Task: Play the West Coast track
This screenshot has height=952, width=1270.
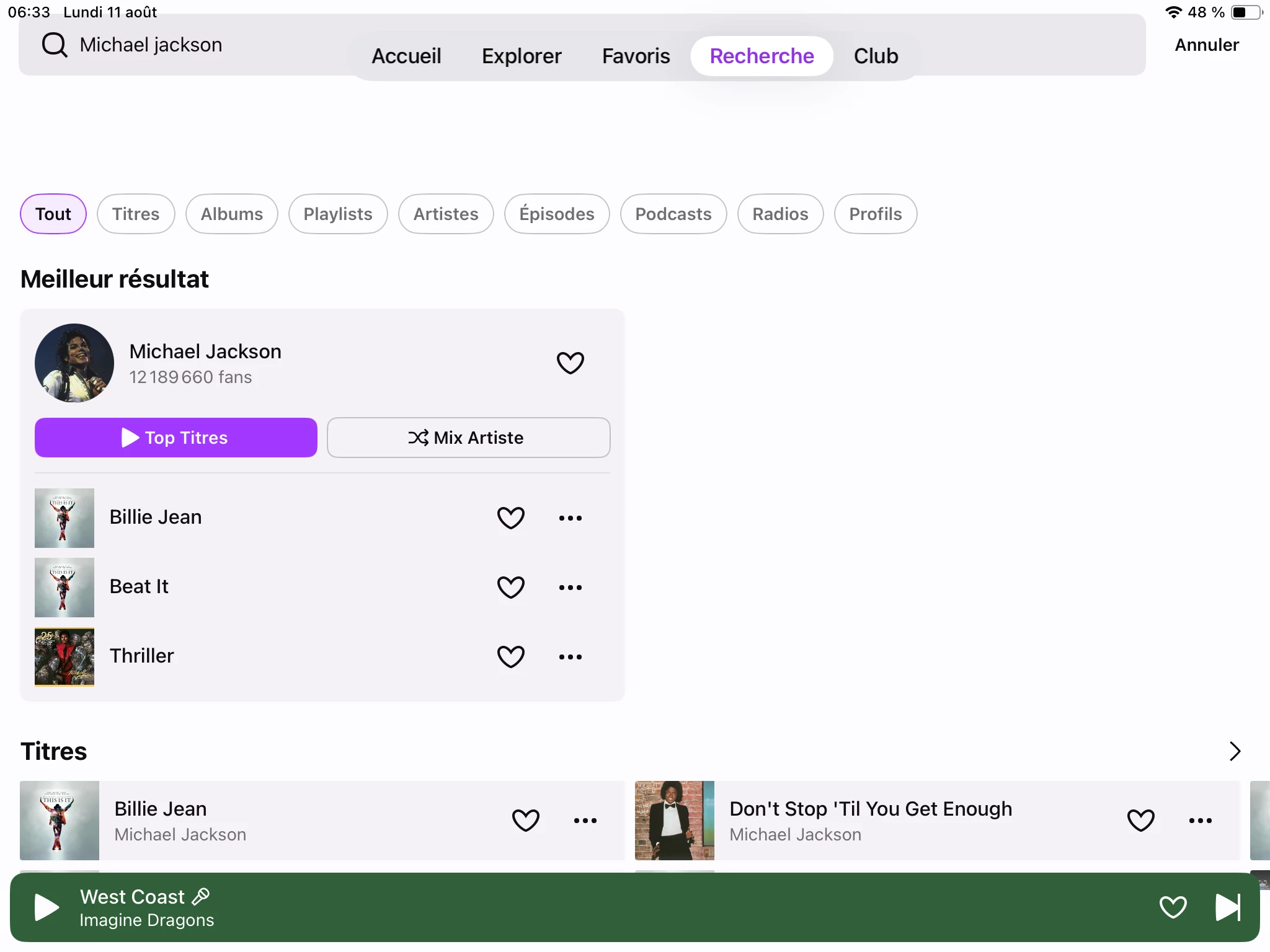Action: click(47, 907)
